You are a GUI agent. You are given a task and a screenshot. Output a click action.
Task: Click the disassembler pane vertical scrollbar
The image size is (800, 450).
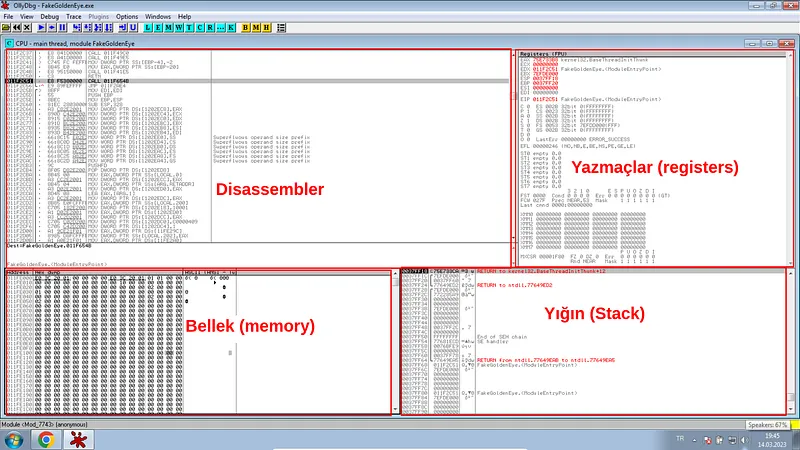coord(513,145)
